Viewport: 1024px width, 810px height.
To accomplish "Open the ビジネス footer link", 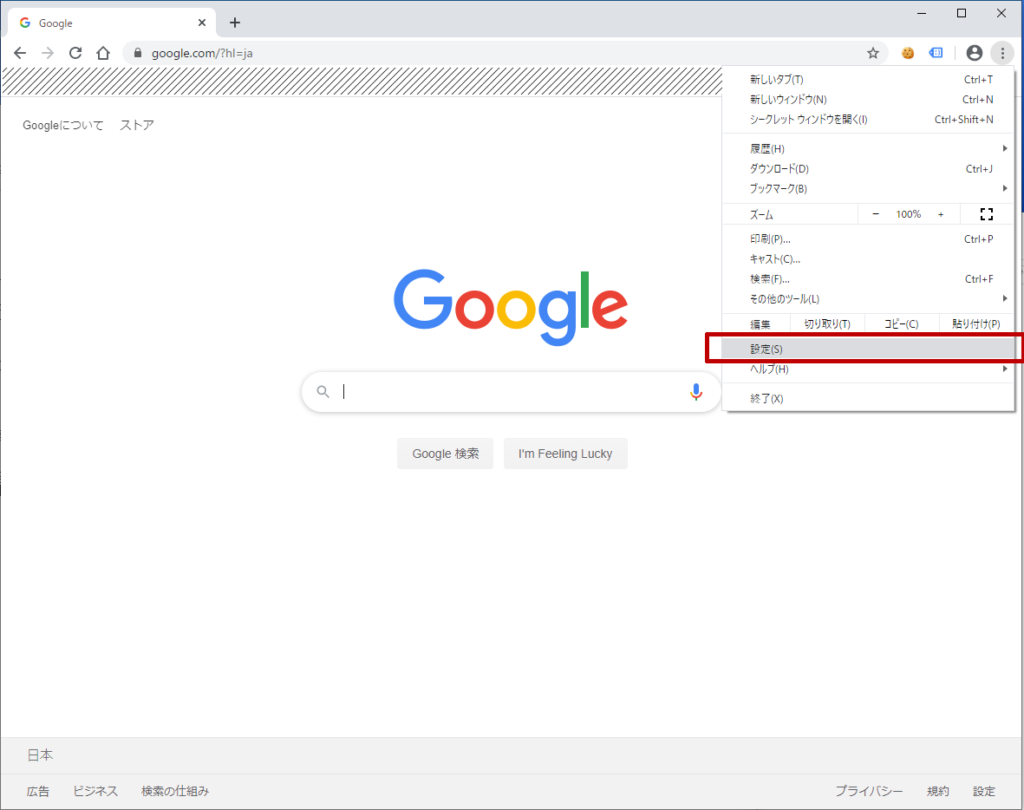I will pyautogui.click(x=95, y=791).
